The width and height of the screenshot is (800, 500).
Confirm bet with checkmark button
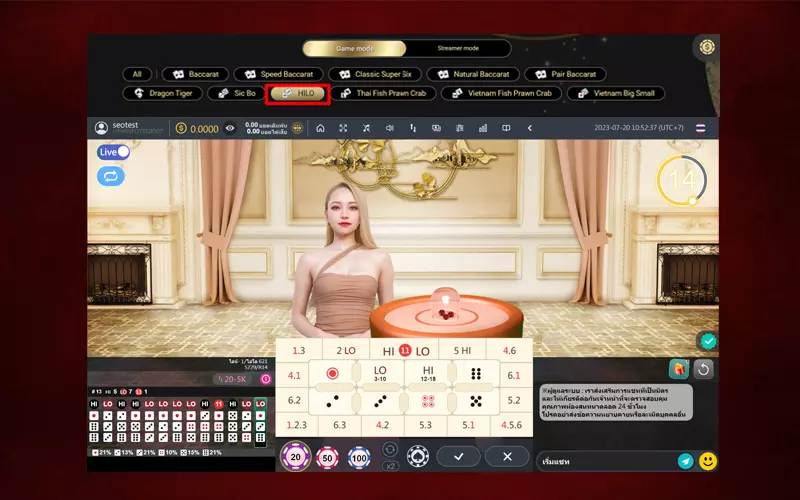point(459,456)
